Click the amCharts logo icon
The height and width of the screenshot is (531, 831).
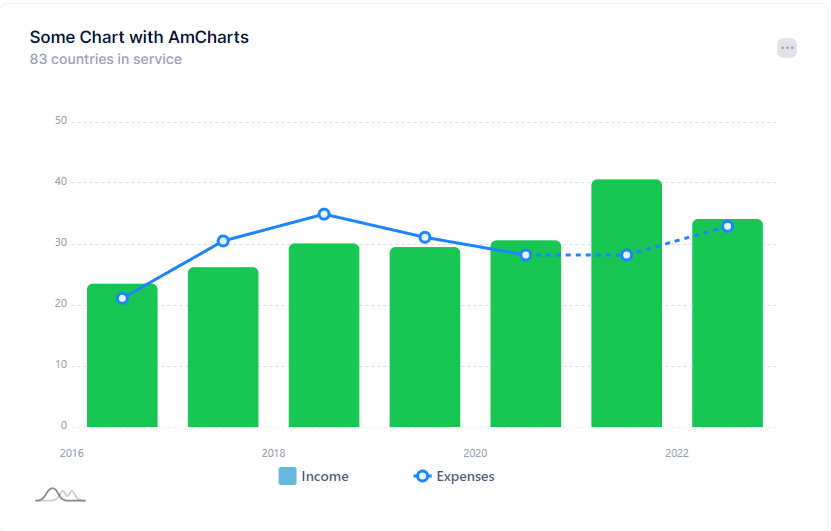coord(60,494)
